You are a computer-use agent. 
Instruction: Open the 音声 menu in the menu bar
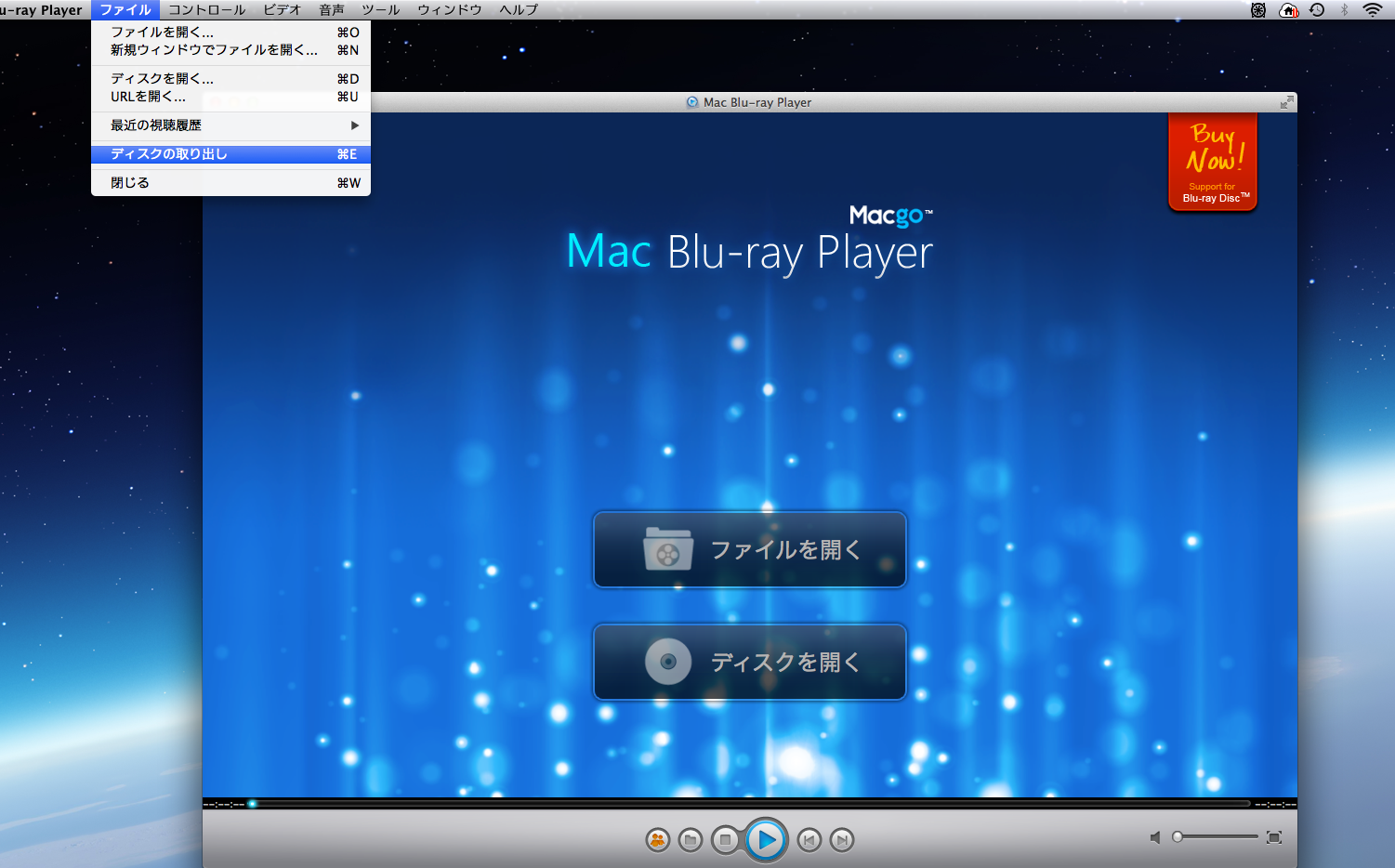coord(332,9)
